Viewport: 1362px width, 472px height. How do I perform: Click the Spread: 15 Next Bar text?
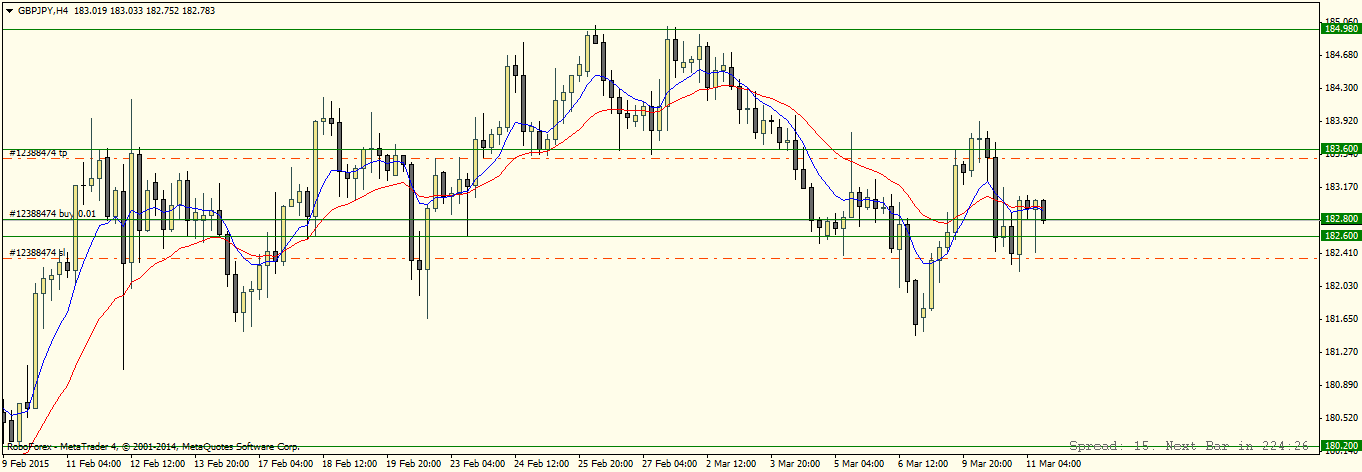pyautogui.click(x=1189, y=445)
